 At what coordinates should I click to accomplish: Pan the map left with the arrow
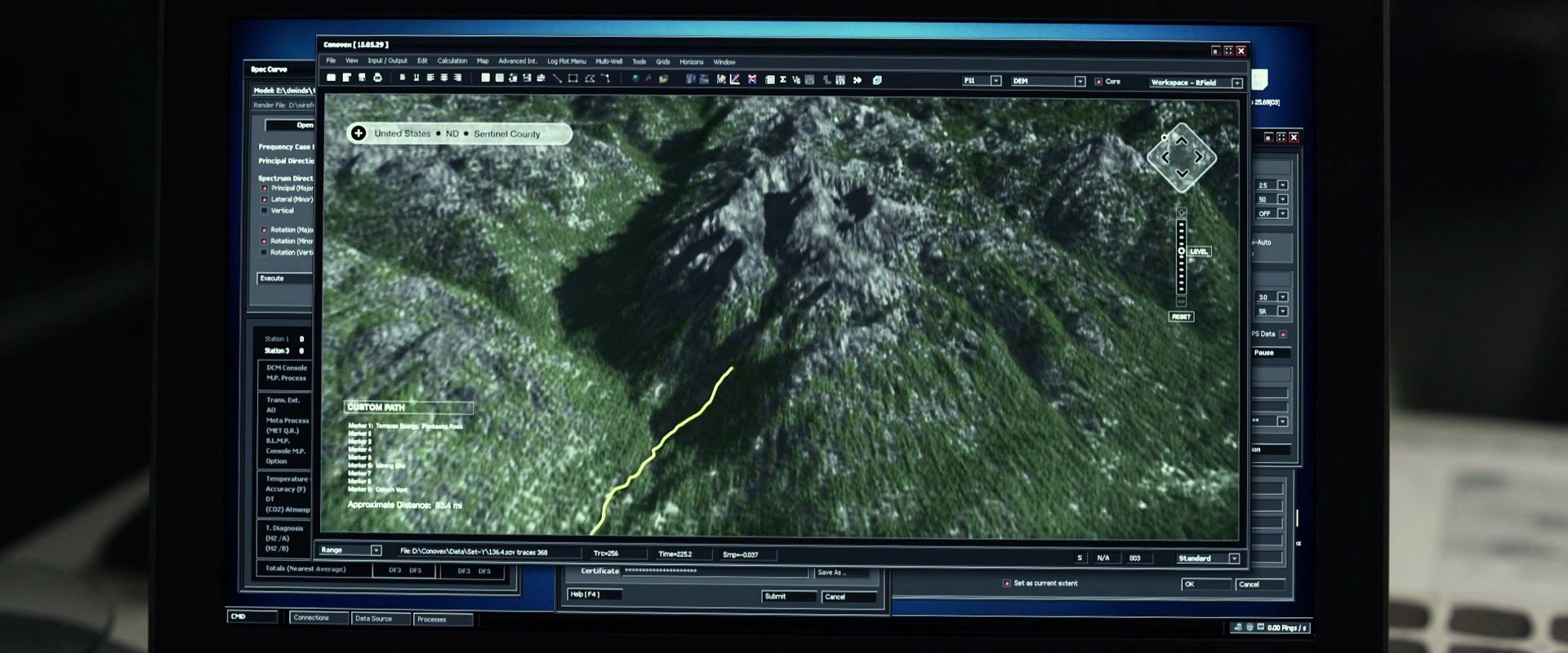click(x=1165, y=158)
